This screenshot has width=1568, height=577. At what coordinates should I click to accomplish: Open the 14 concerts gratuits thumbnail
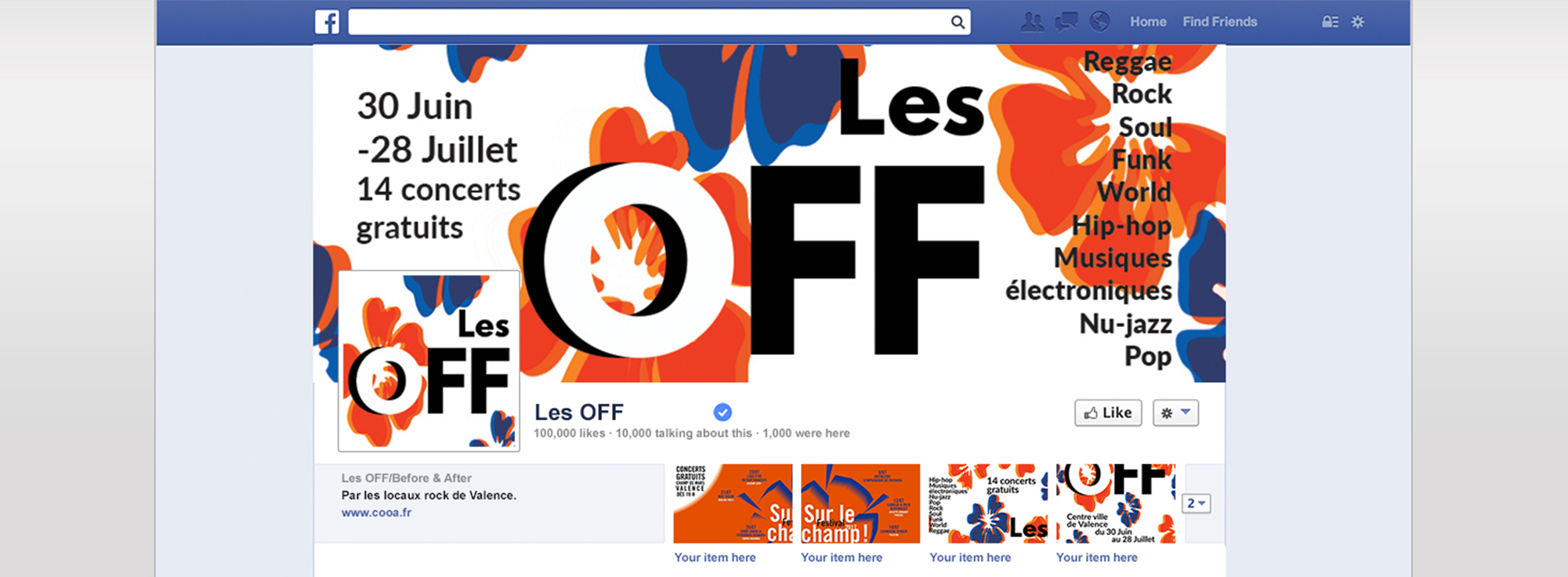tap(987, 503)
